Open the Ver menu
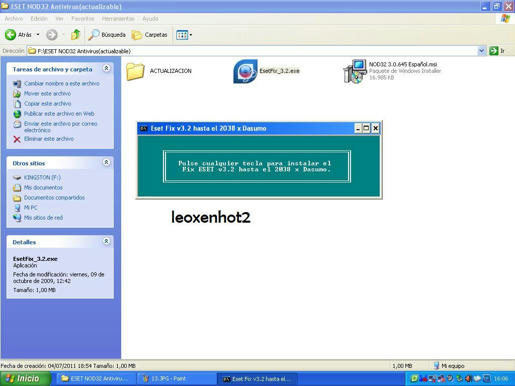This screenshot has width=515, height=386. click(59, 19)
